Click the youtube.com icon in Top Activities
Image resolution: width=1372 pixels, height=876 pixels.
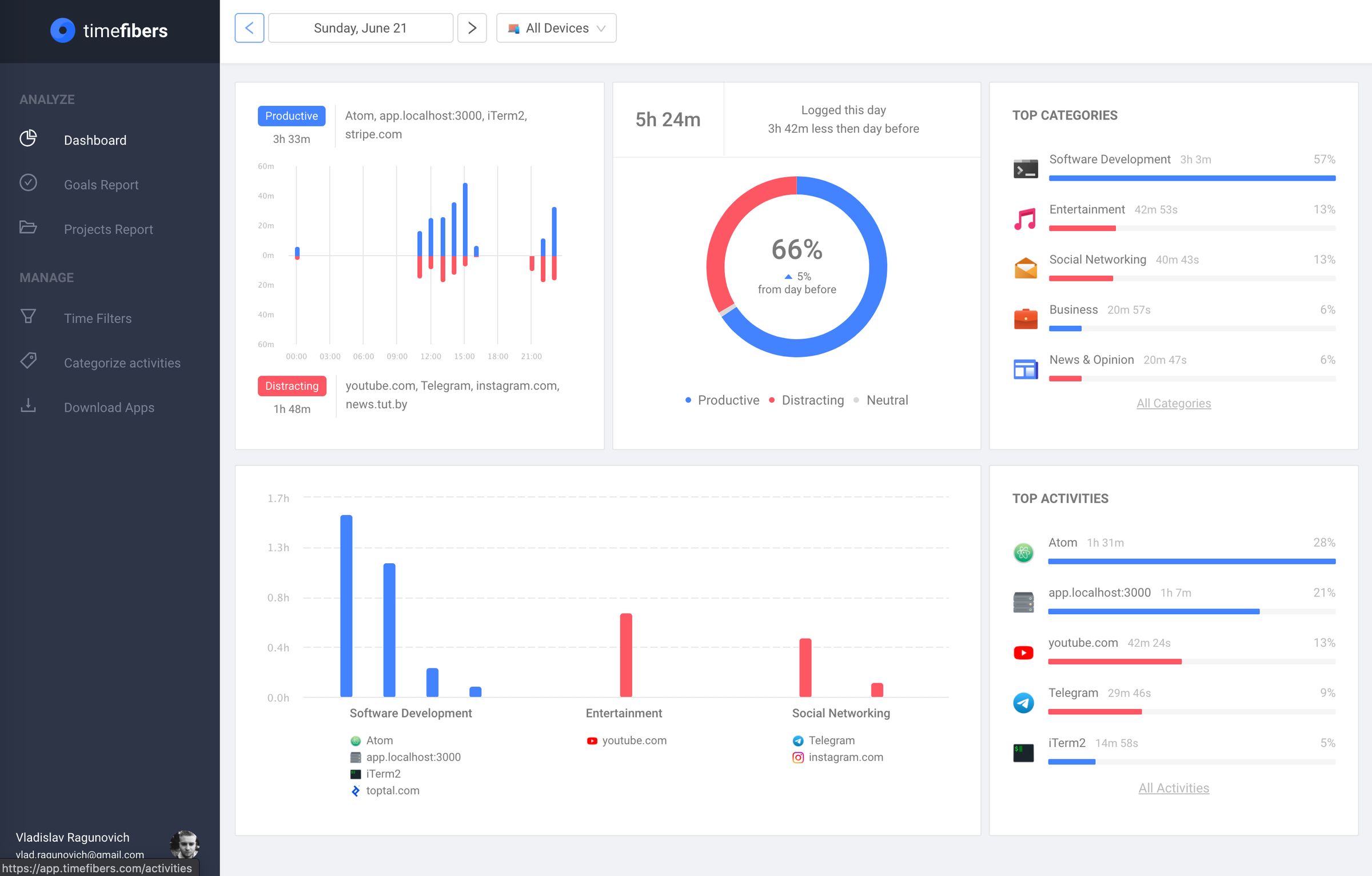(x=1023, y=652)
